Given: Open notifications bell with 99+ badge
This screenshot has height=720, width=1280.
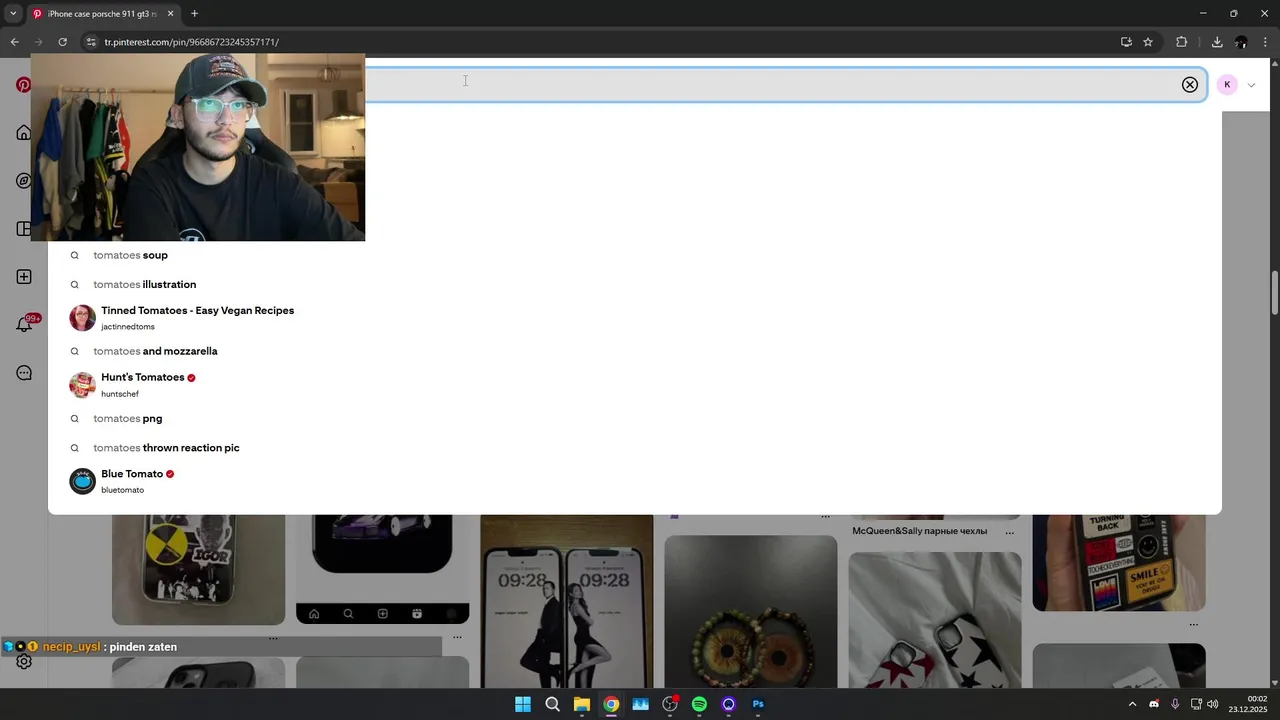Looking at the screenshot, I should tap(24, 325).
